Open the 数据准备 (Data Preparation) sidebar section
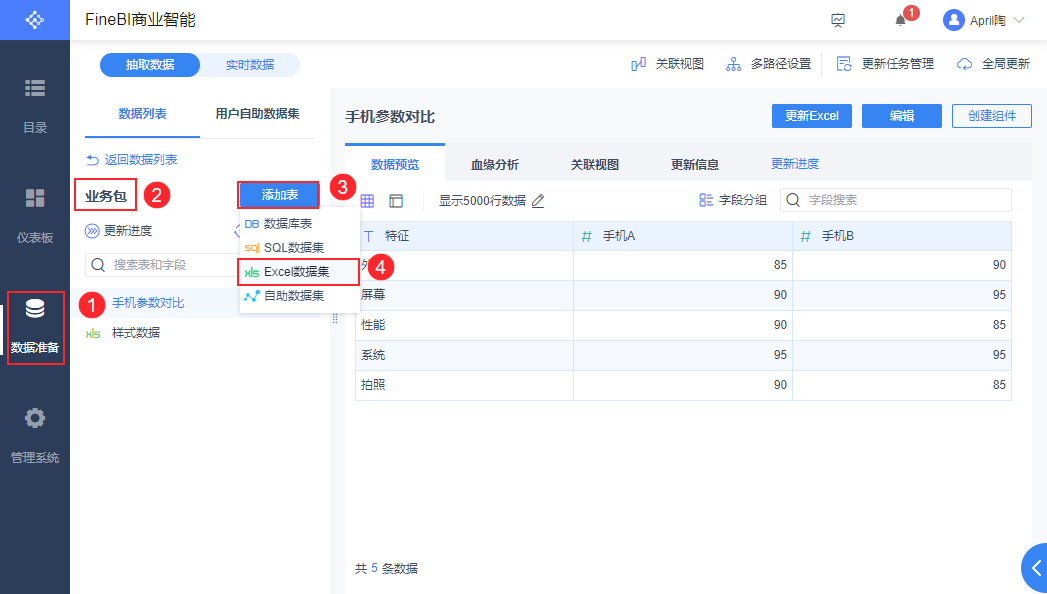The height and width of the screenshot is (594, 1047). pos(35,326)
